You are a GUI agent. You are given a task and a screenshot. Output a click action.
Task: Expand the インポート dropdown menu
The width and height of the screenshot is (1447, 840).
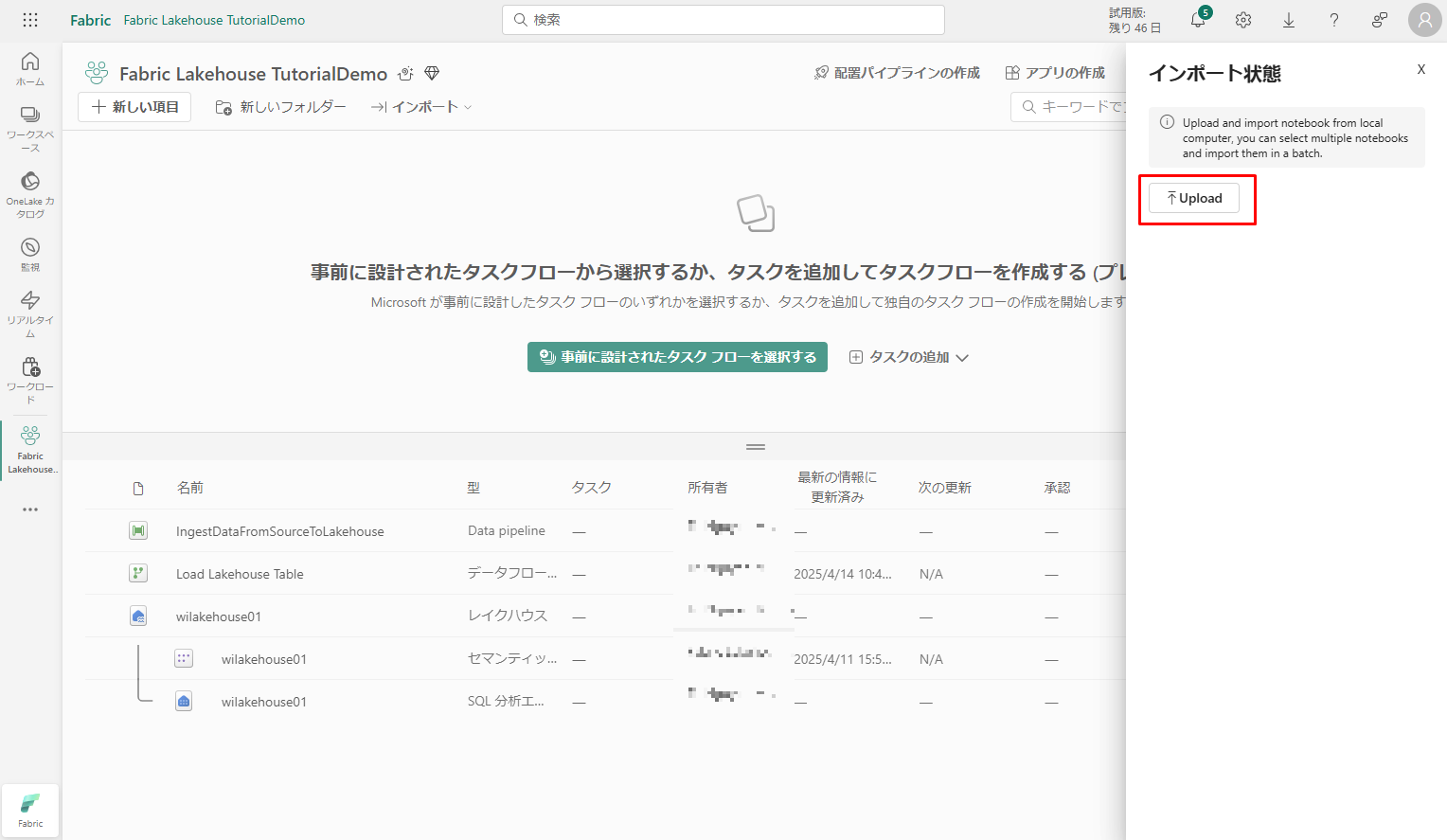pyautogui.click(x=421, y=107)
